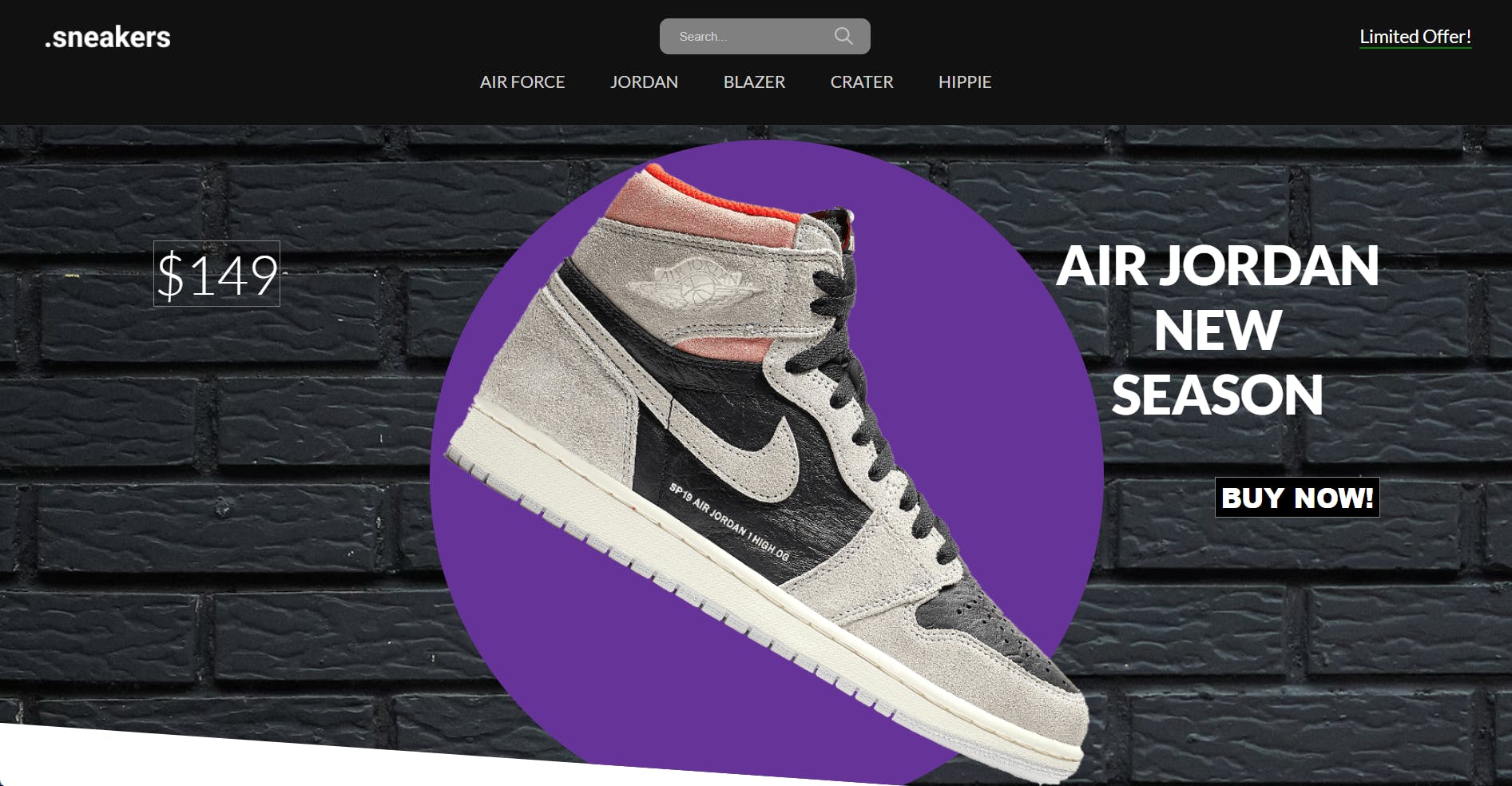Click the SP19 Air Jordan text on the shoe
The width and height of the screenshot is (1512, 786).
(729, 522)
